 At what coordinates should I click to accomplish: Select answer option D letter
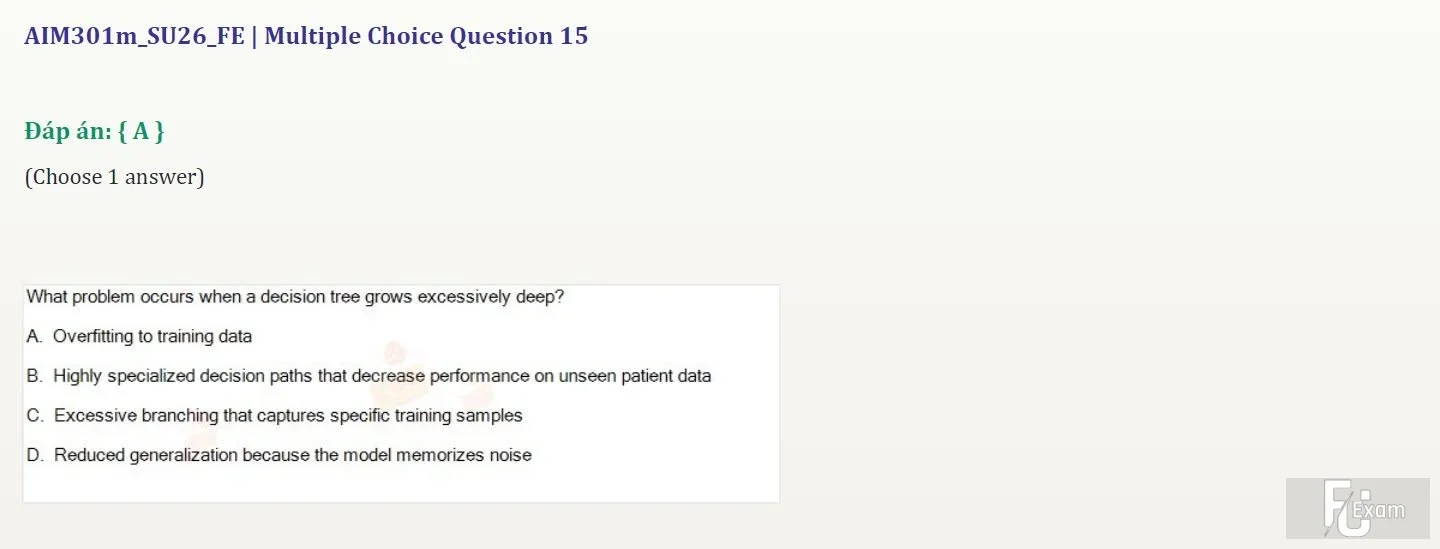35,456
